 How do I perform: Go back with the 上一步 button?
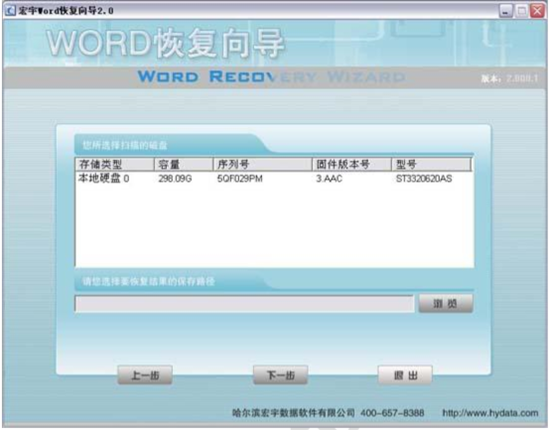pyautogui.click(x=145, y=376)
